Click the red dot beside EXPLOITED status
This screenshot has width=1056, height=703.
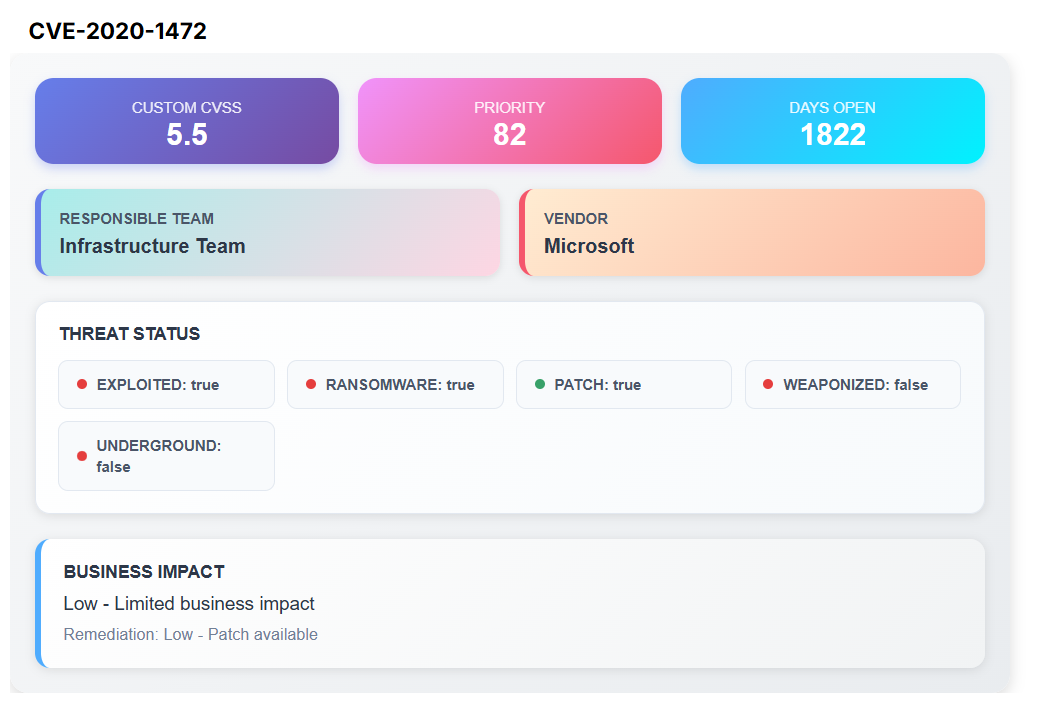coord(82,384)
